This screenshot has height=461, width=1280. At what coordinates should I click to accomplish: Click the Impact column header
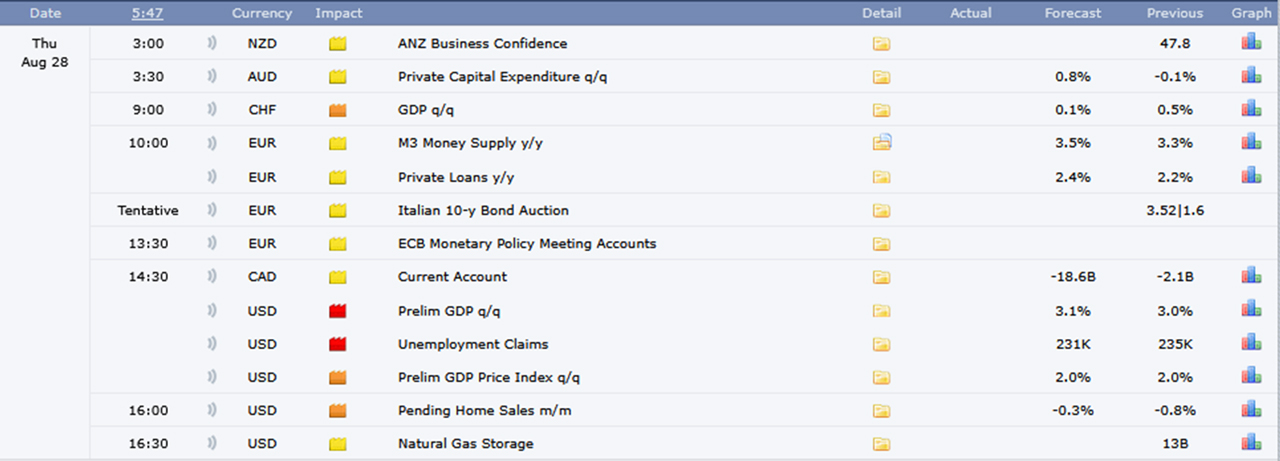339,13
